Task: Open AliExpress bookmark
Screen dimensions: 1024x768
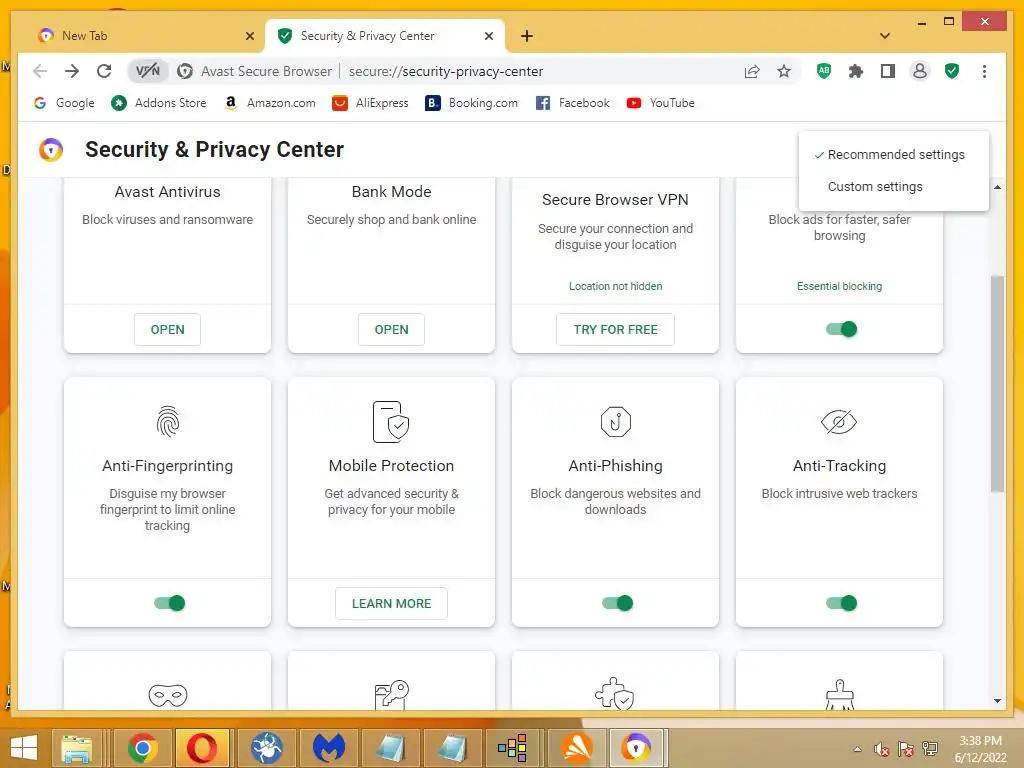Action: pos(370,103)
